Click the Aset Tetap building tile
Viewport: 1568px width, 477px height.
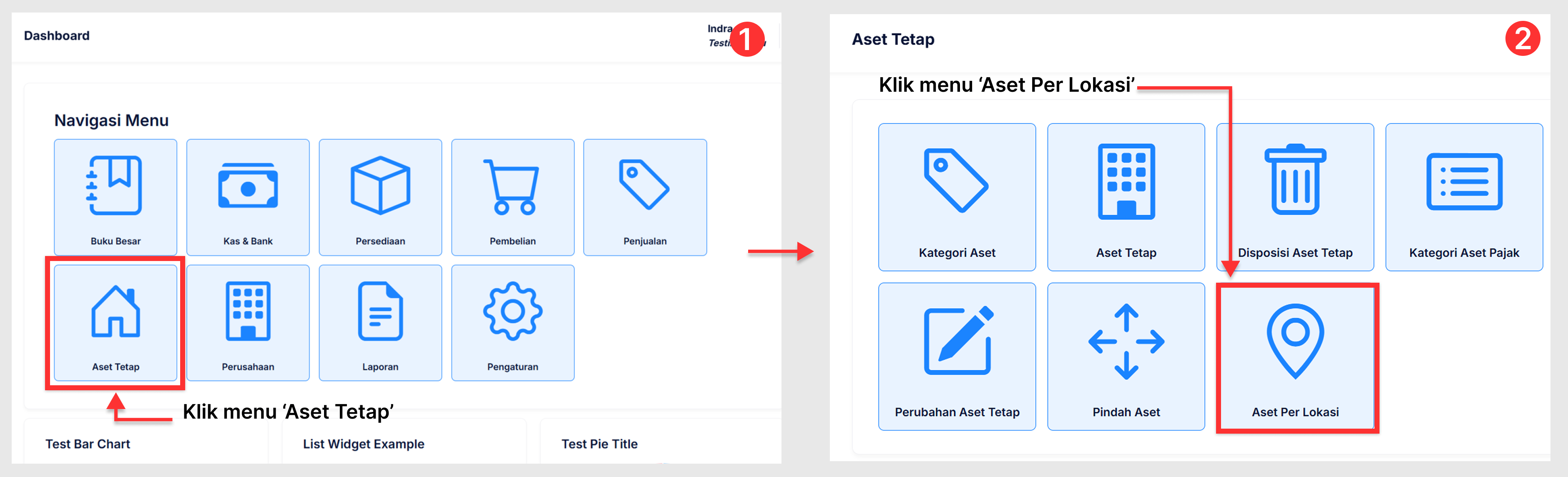click(x=1126, y=188)
